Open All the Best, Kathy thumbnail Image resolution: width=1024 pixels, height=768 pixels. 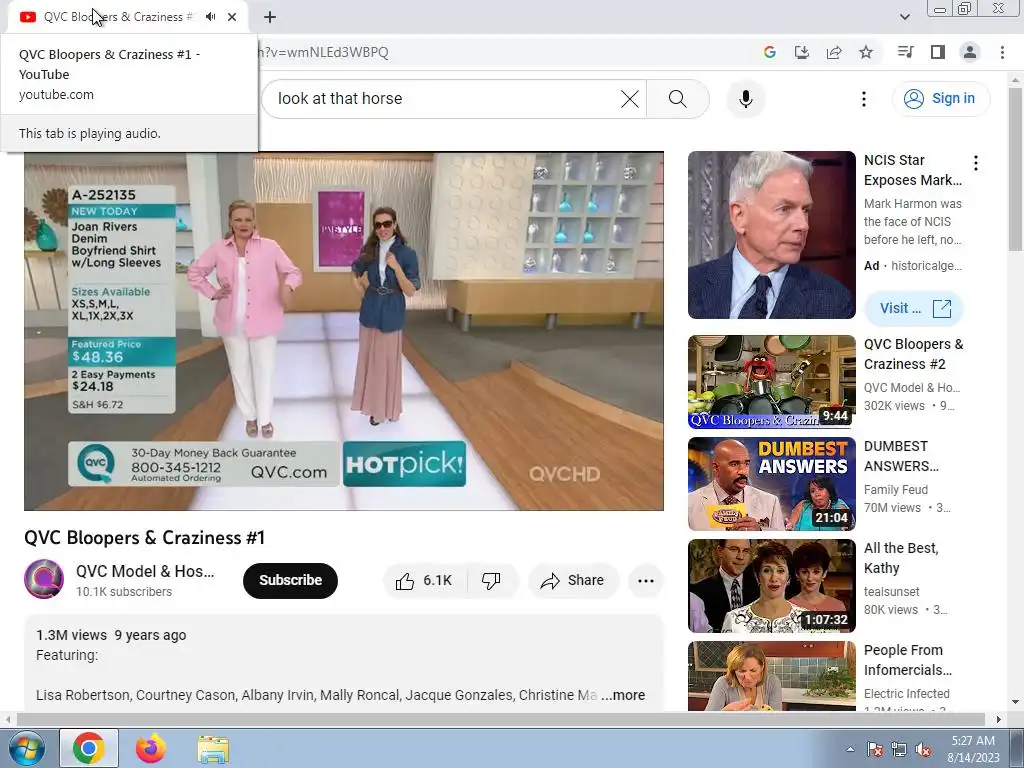pyautogui.click(x=771, y=586)
